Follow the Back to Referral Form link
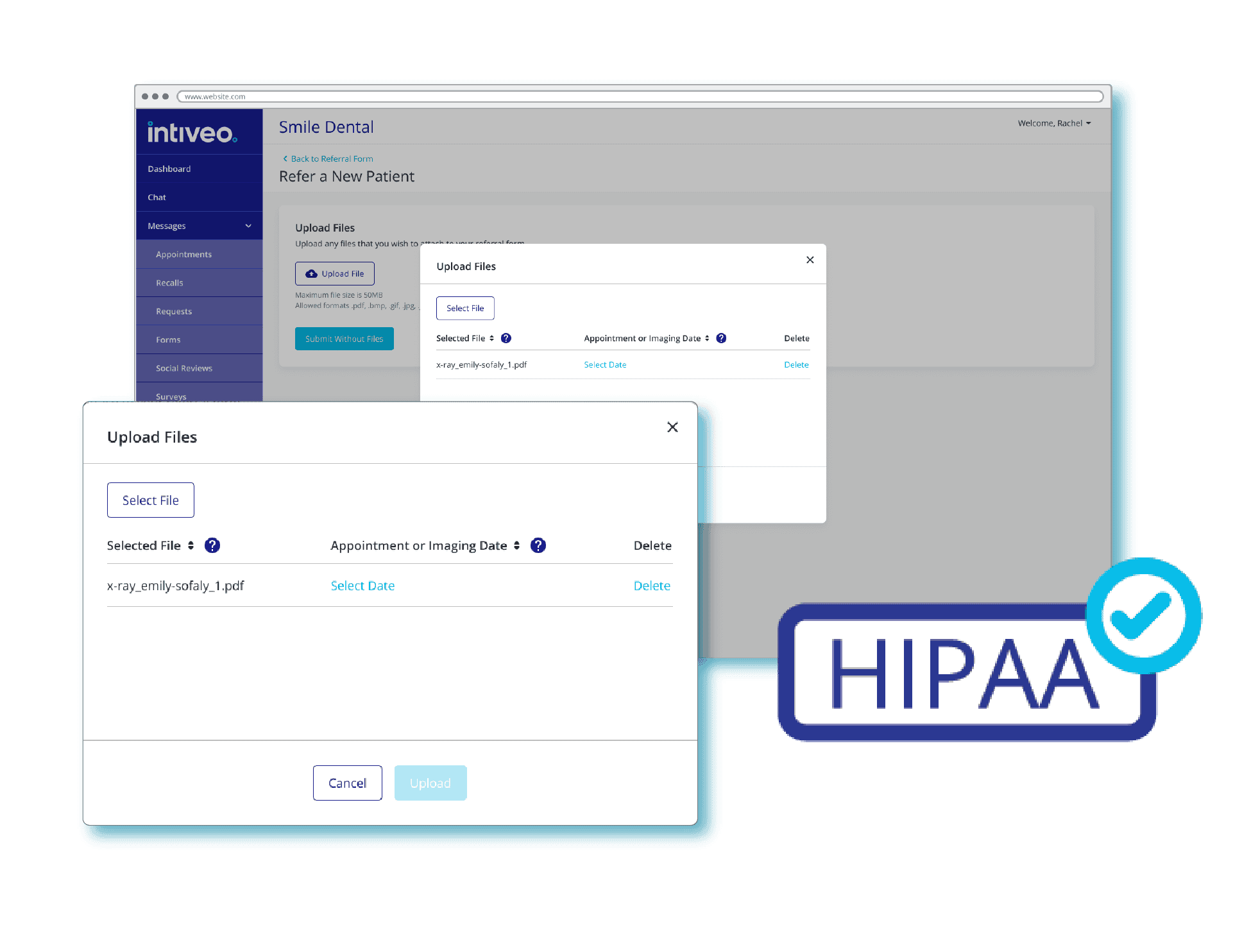This screenshot has width=1251, height=952. point(328,158)
